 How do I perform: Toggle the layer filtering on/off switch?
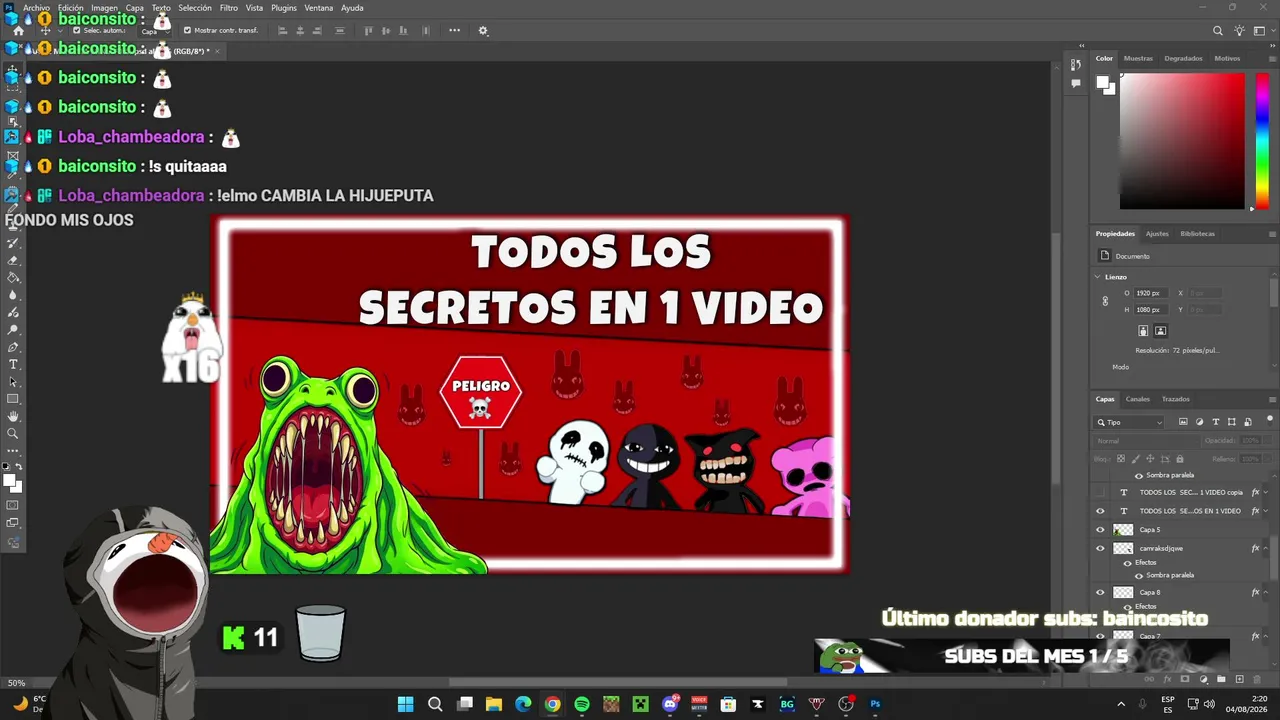click(x=1270, y=419)
